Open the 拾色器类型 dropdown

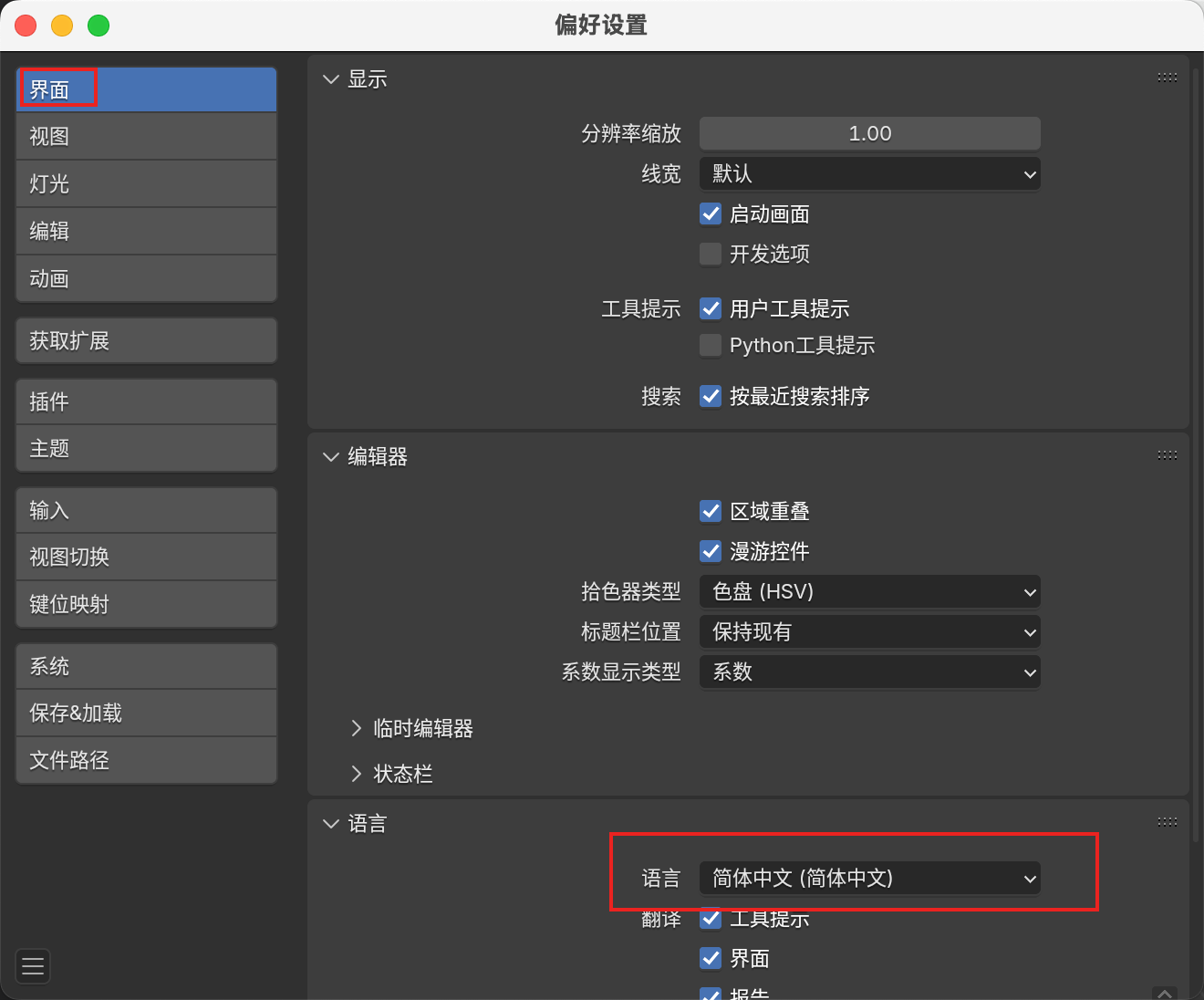coord(868,591)
